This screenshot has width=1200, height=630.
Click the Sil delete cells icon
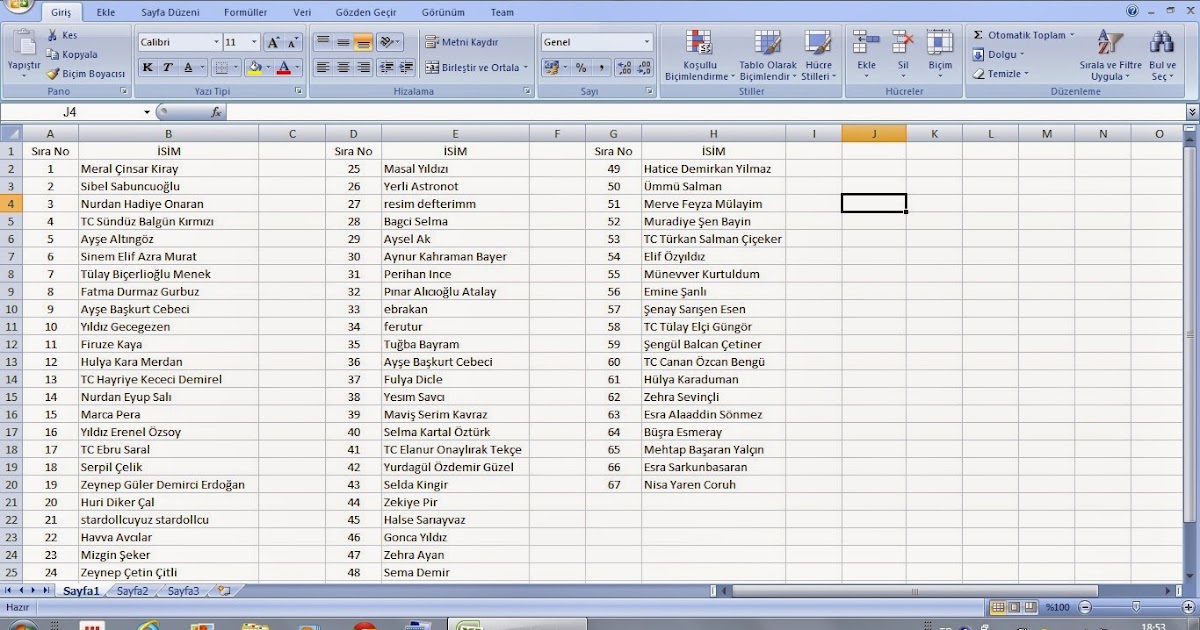tap(903, 43)
